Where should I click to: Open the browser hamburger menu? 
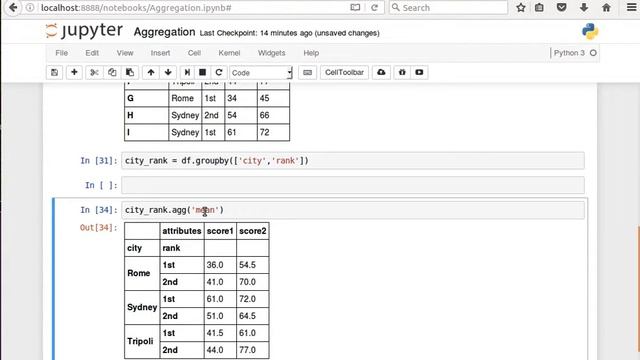[x=631, y=7]
